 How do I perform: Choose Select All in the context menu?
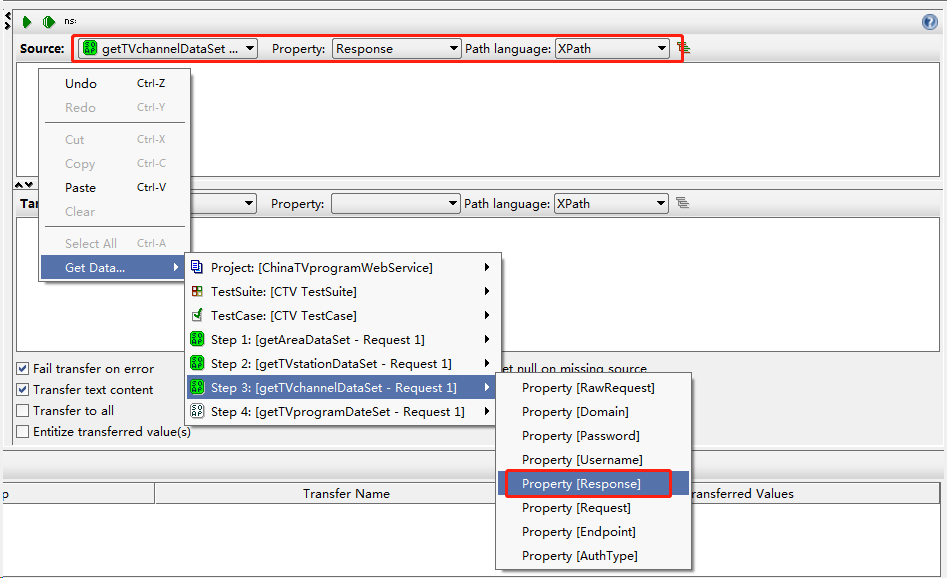pyautogui.click(x=115, y=243)
